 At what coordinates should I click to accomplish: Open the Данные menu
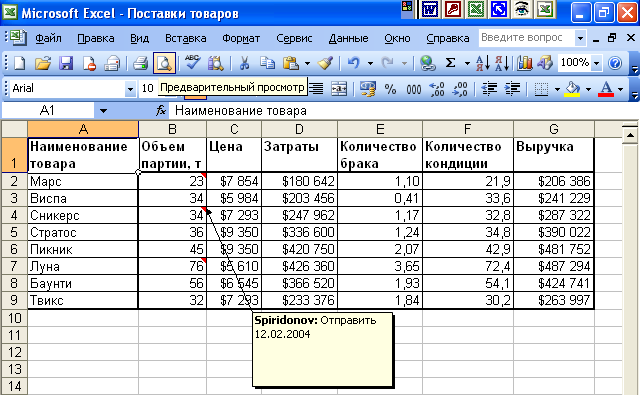(348, 39)
